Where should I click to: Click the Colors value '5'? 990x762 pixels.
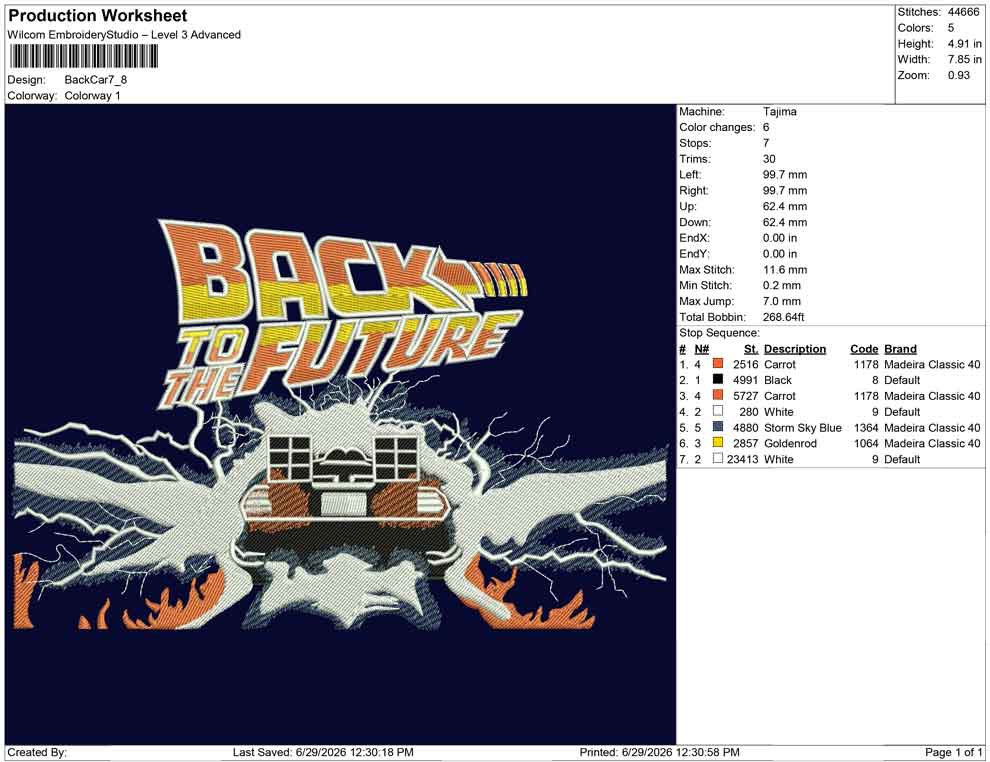click(951, 28)
